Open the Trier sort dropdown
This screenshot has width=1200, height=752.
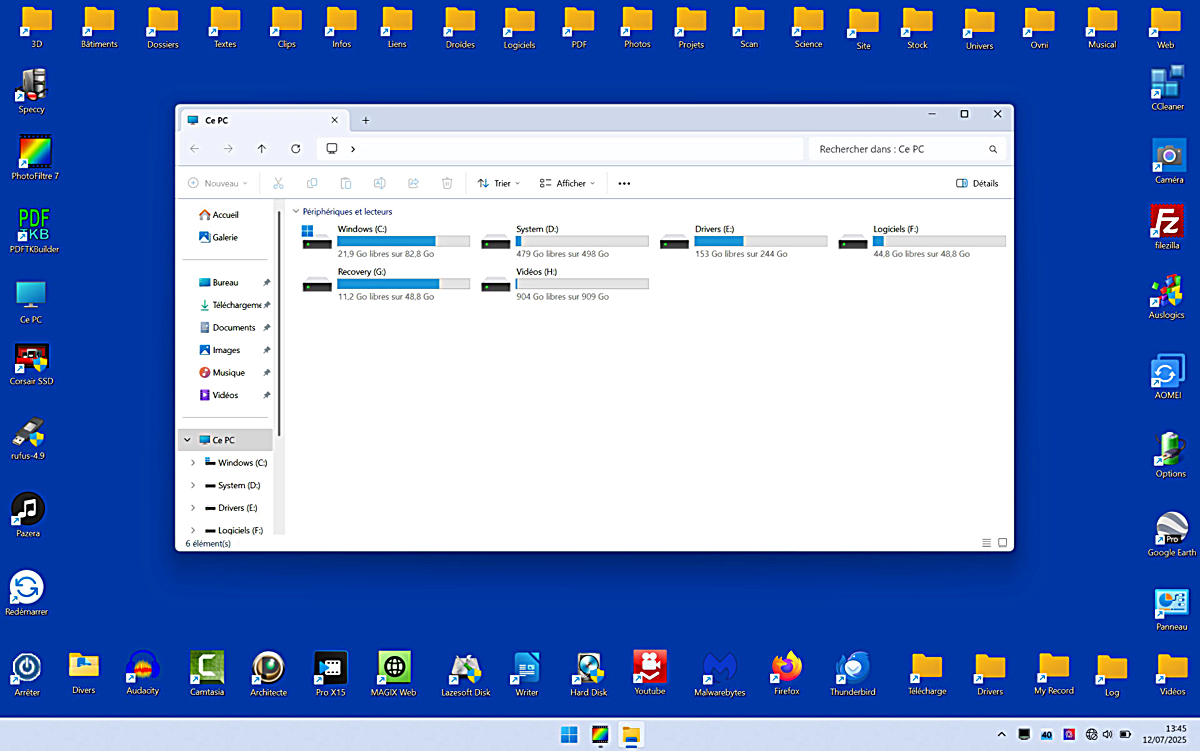pos(498,184)
